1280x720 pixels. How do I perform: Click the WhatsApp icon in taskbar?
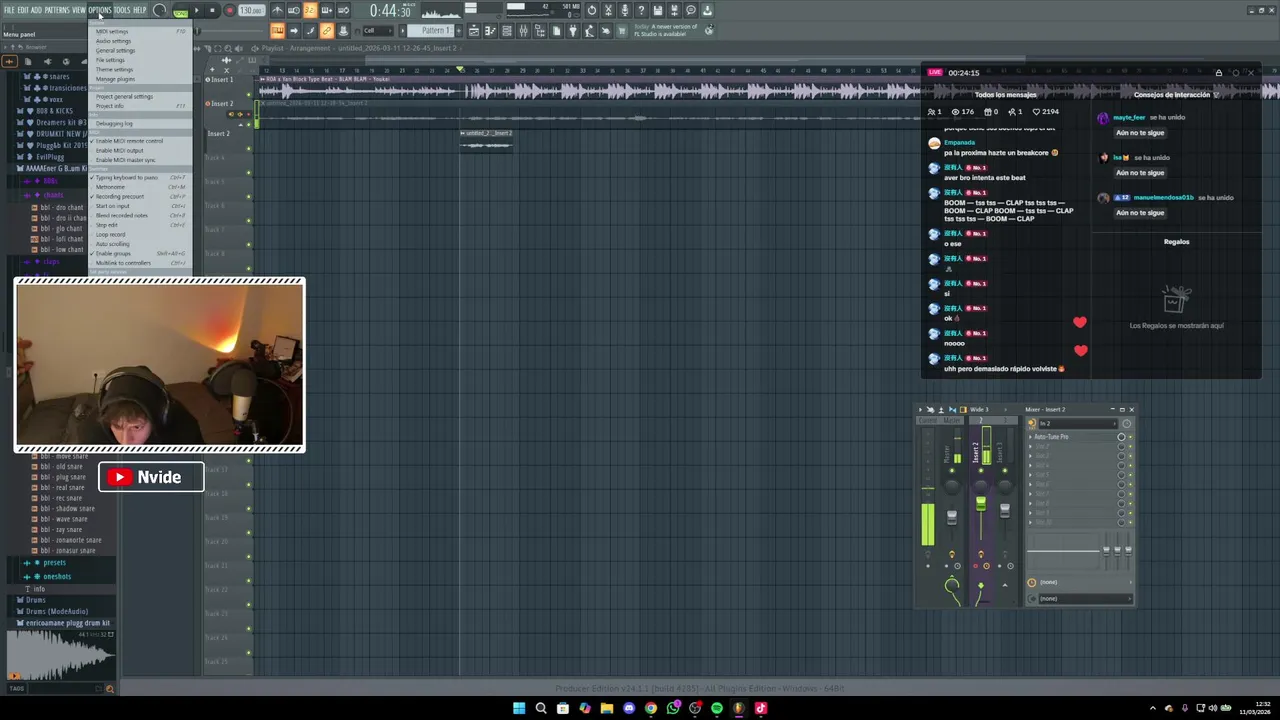pyautogui.click(x=673, y=708)
